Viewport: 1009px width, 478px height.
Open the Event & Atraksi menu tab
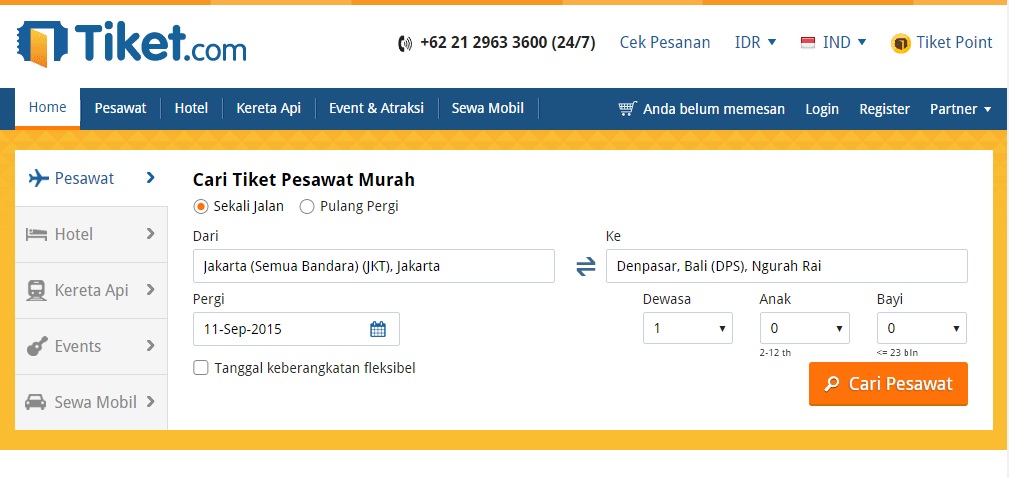coord(376,108)
